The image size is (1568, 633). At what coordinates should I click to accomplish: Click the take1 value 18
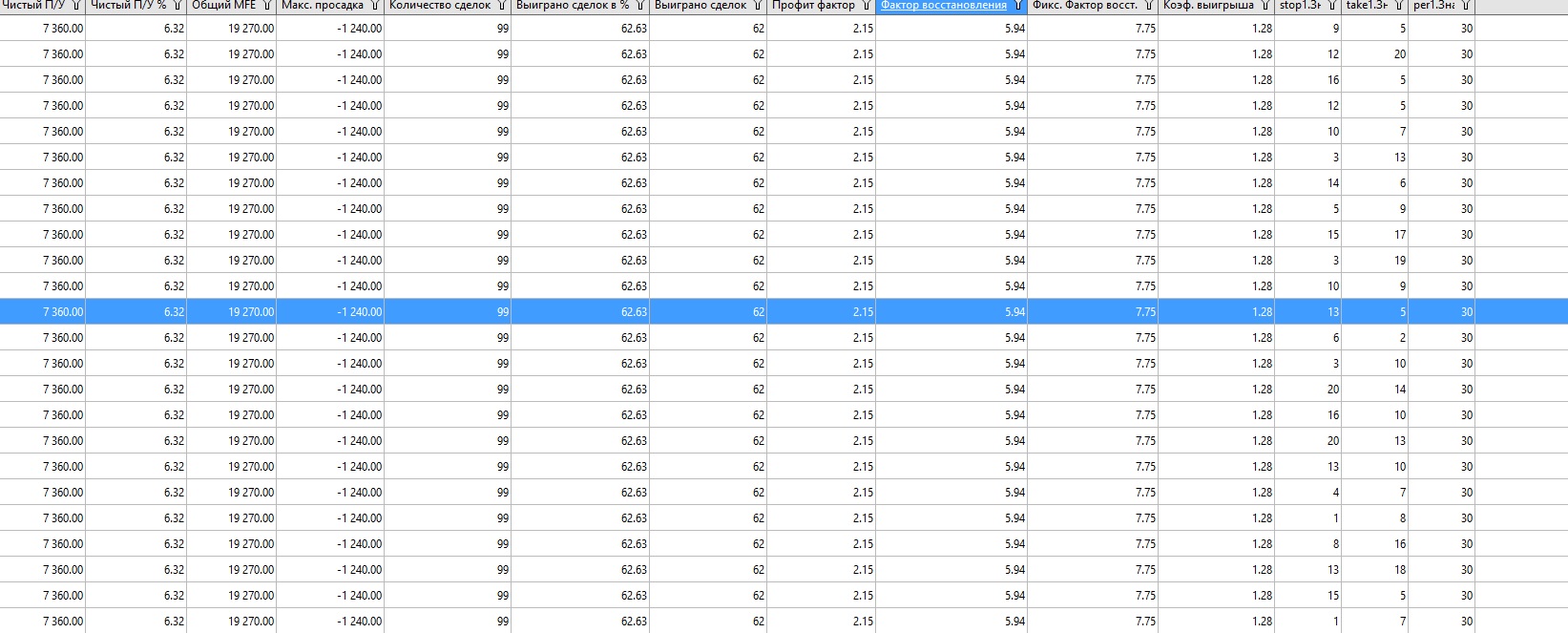[1400, 570]
